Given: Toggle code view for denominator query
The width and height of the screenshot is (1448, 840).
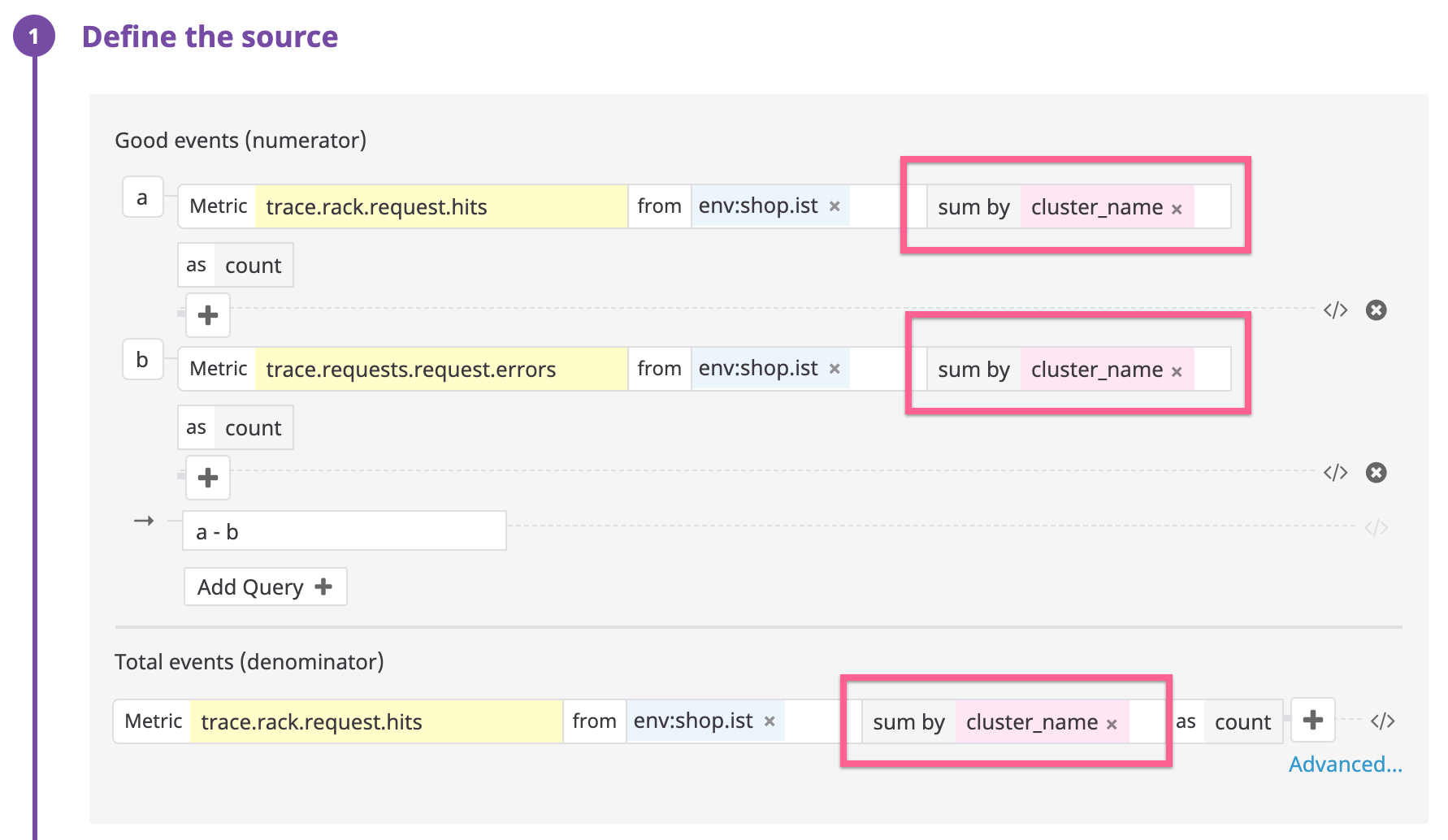Looking at the screenshot, I should [x=1382, y=721].
